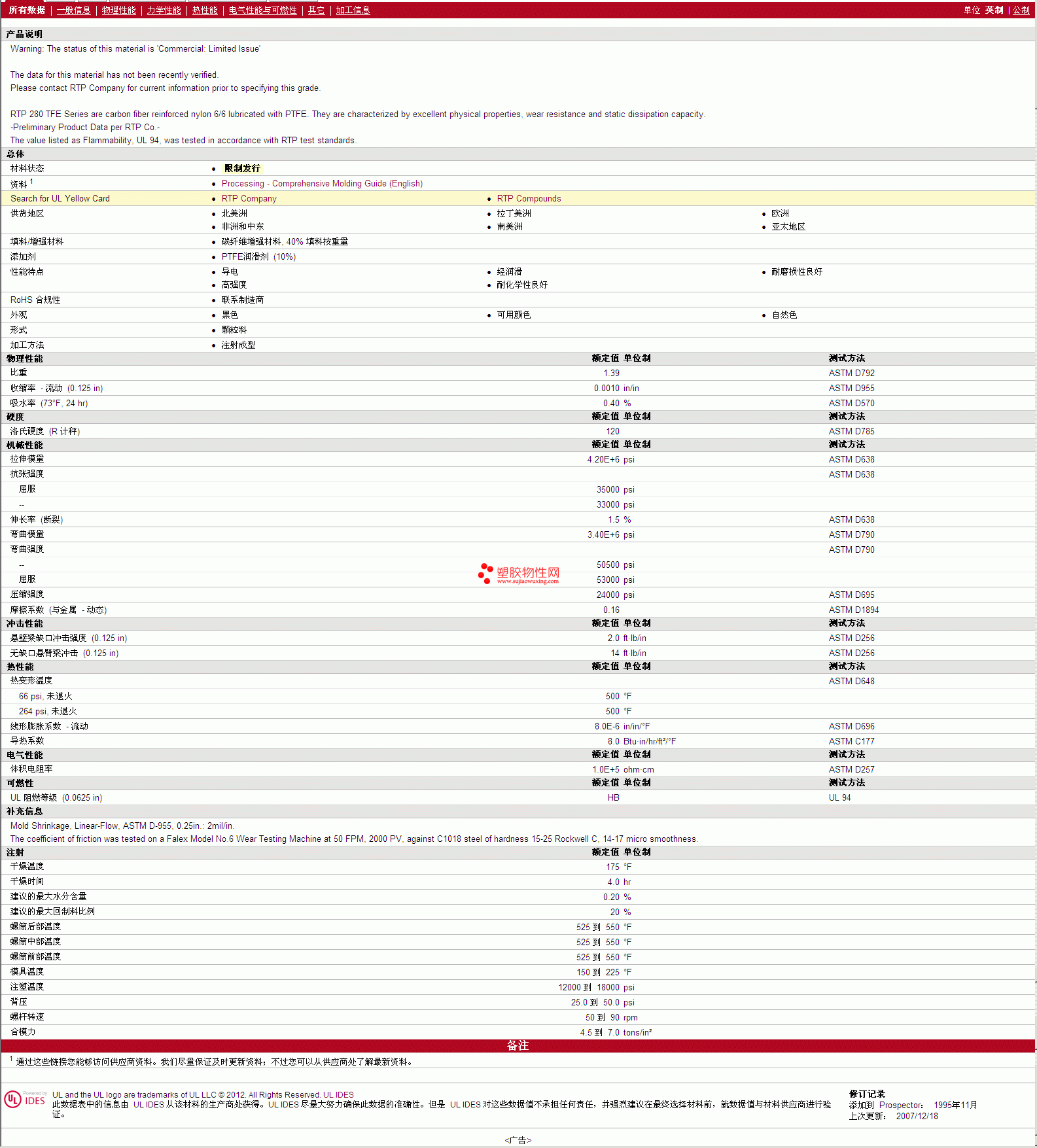Click the 注射成型 processing method

[x=238, y=345]
